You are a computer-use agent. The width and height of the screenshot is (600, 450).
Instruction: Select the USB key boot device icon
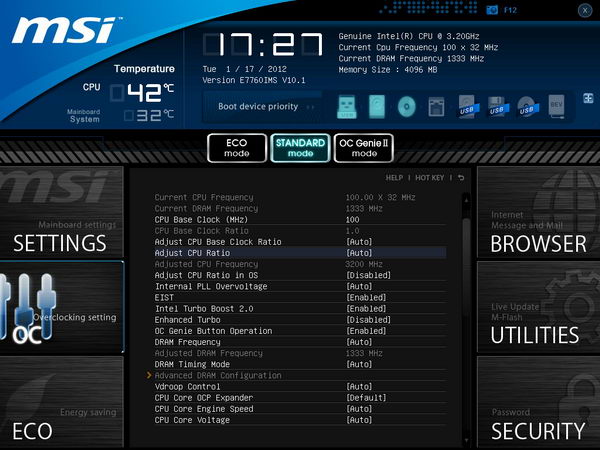point(347,106)
